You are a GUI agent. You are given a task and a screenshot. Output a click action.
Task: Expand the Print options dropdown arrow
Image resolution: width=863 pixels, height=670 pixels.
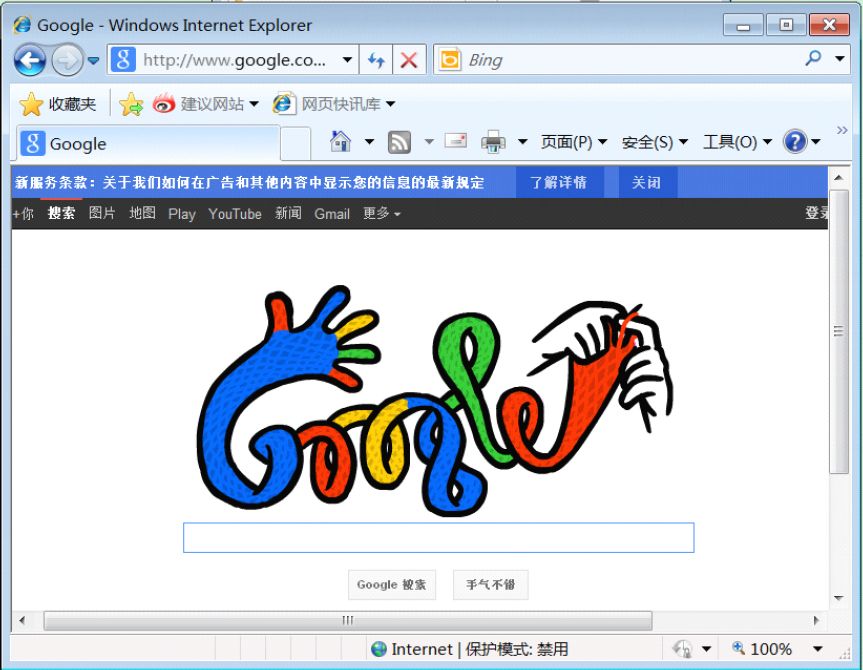(x=522, y=142)
